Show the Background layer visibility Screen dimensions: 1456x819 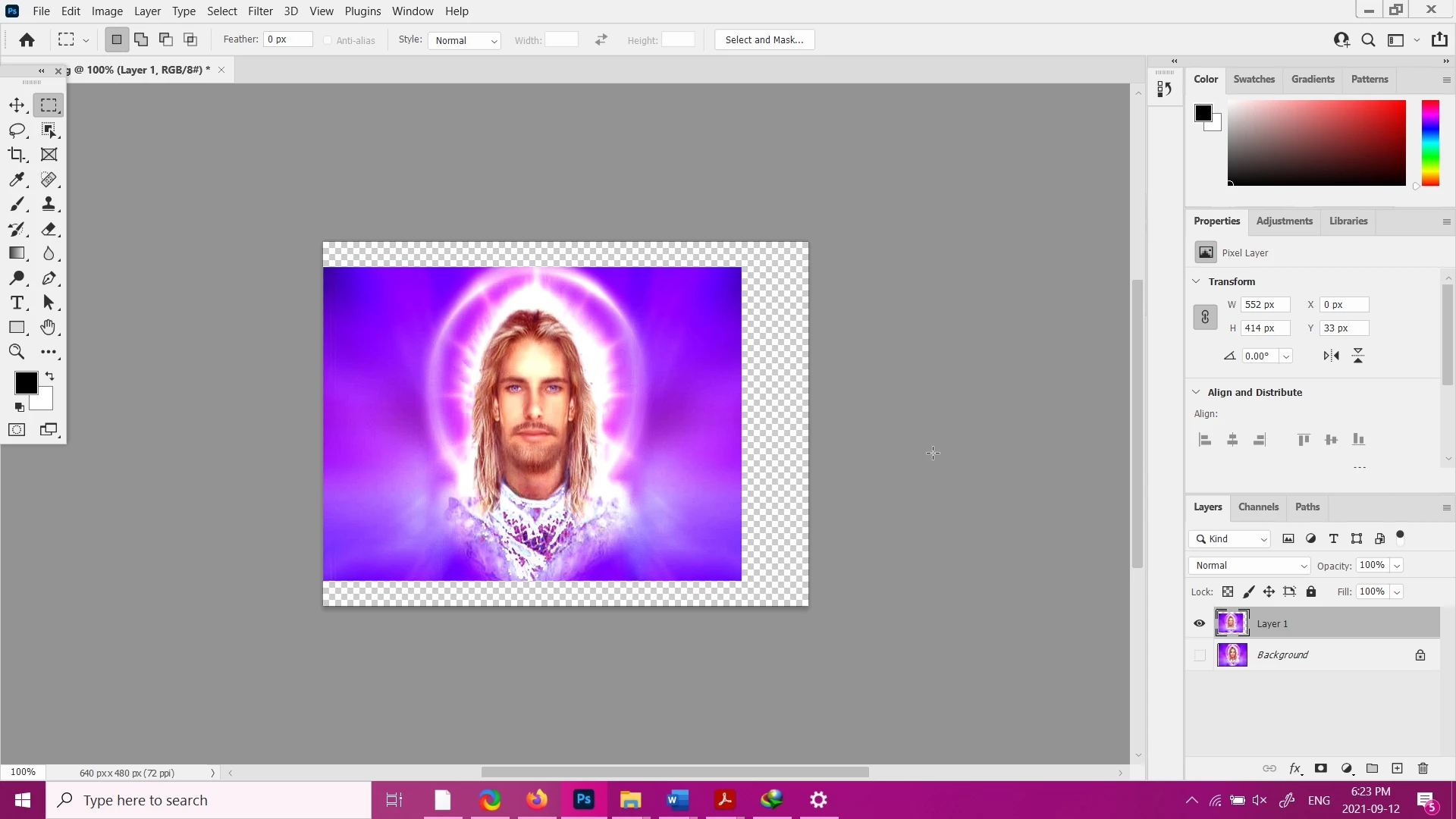(1199, 655)
